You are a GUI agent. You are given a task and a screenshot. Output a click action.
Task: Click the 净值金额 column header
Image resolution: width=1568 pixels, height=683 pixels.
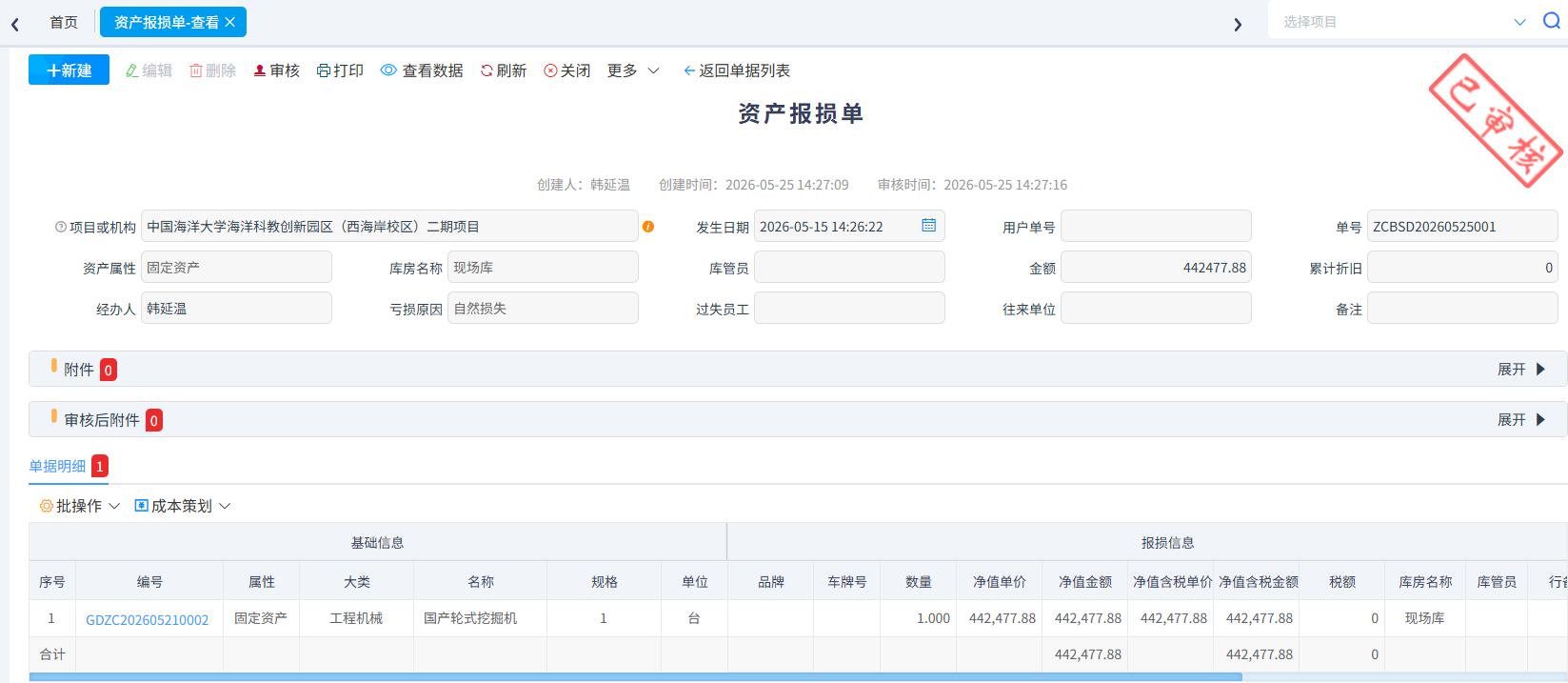point(1085,581)
